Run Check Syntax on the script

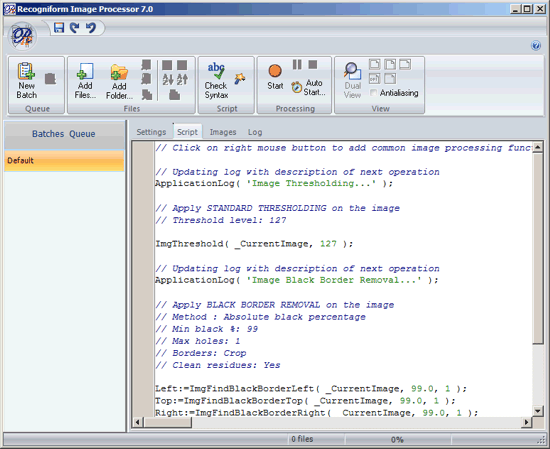(216, 81)
